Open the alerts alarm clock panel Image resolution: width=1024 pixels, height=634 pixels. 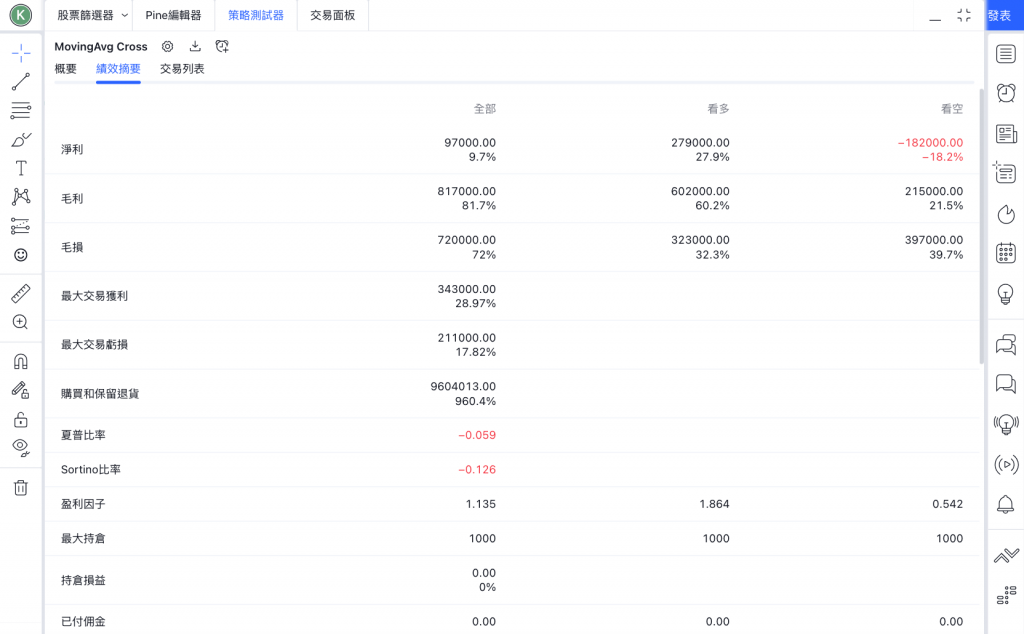point(1006,93)
